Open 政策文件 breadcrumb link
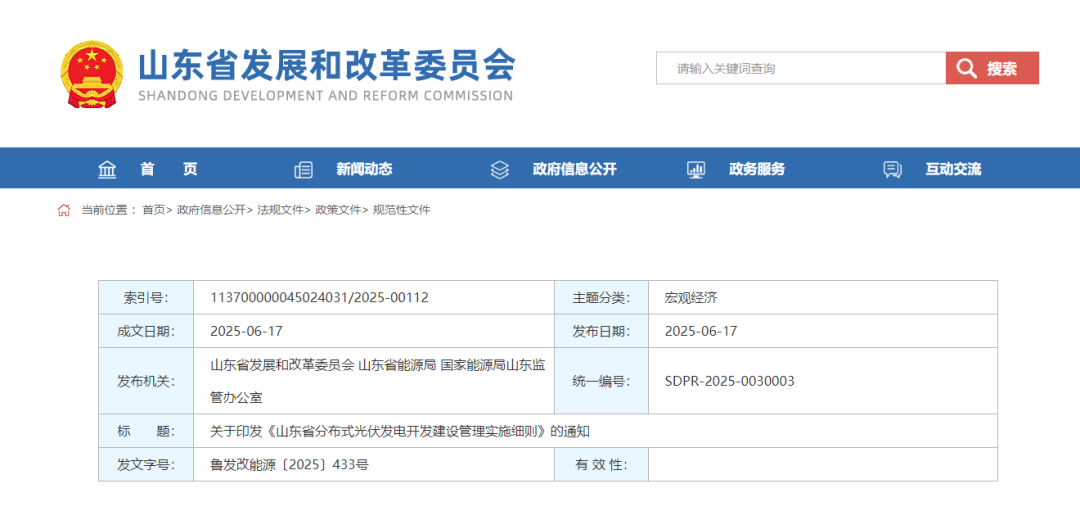 [338, 210]
